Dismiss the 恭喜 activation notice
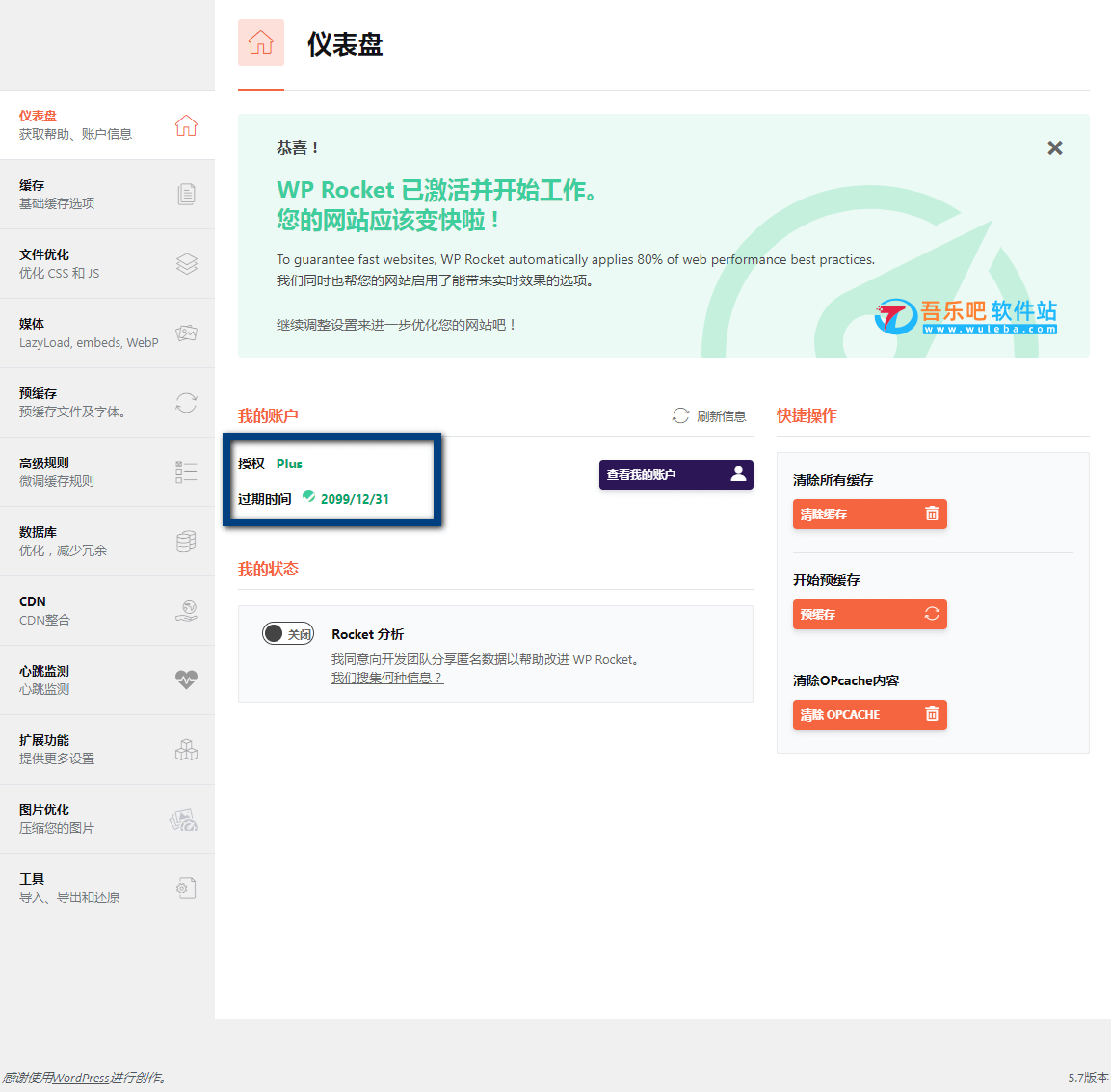The image size is (1111, 1092). 1055,148
